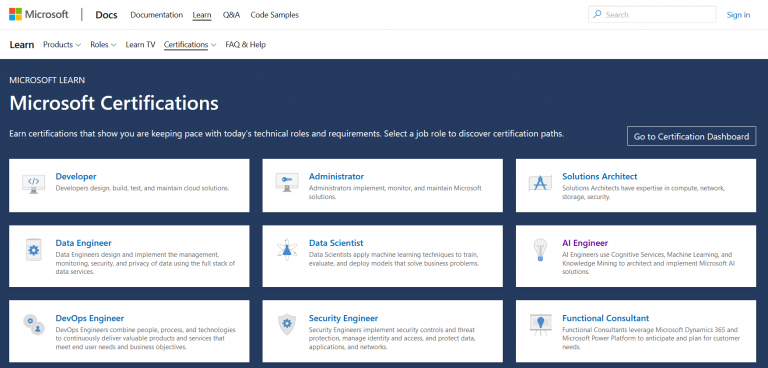Click the Data Scientist flask icon
The image size is (768, 368).
(x=287, y=250)
